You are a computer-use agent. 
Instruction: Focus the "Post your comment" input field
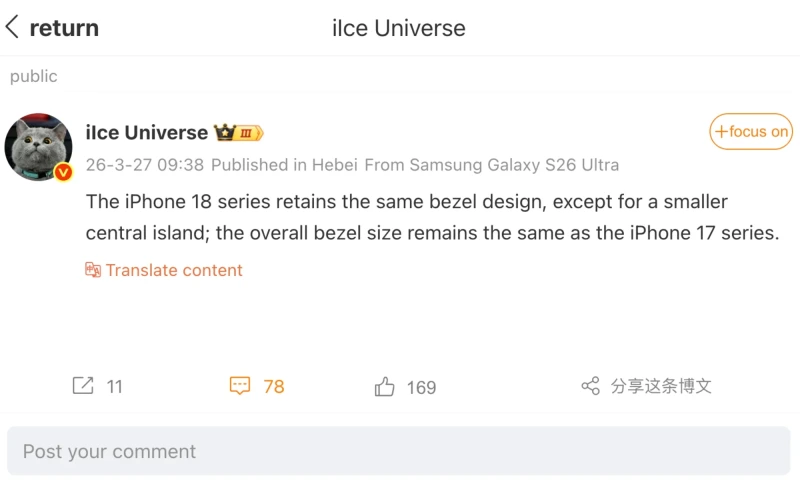[x=398, y=451]
